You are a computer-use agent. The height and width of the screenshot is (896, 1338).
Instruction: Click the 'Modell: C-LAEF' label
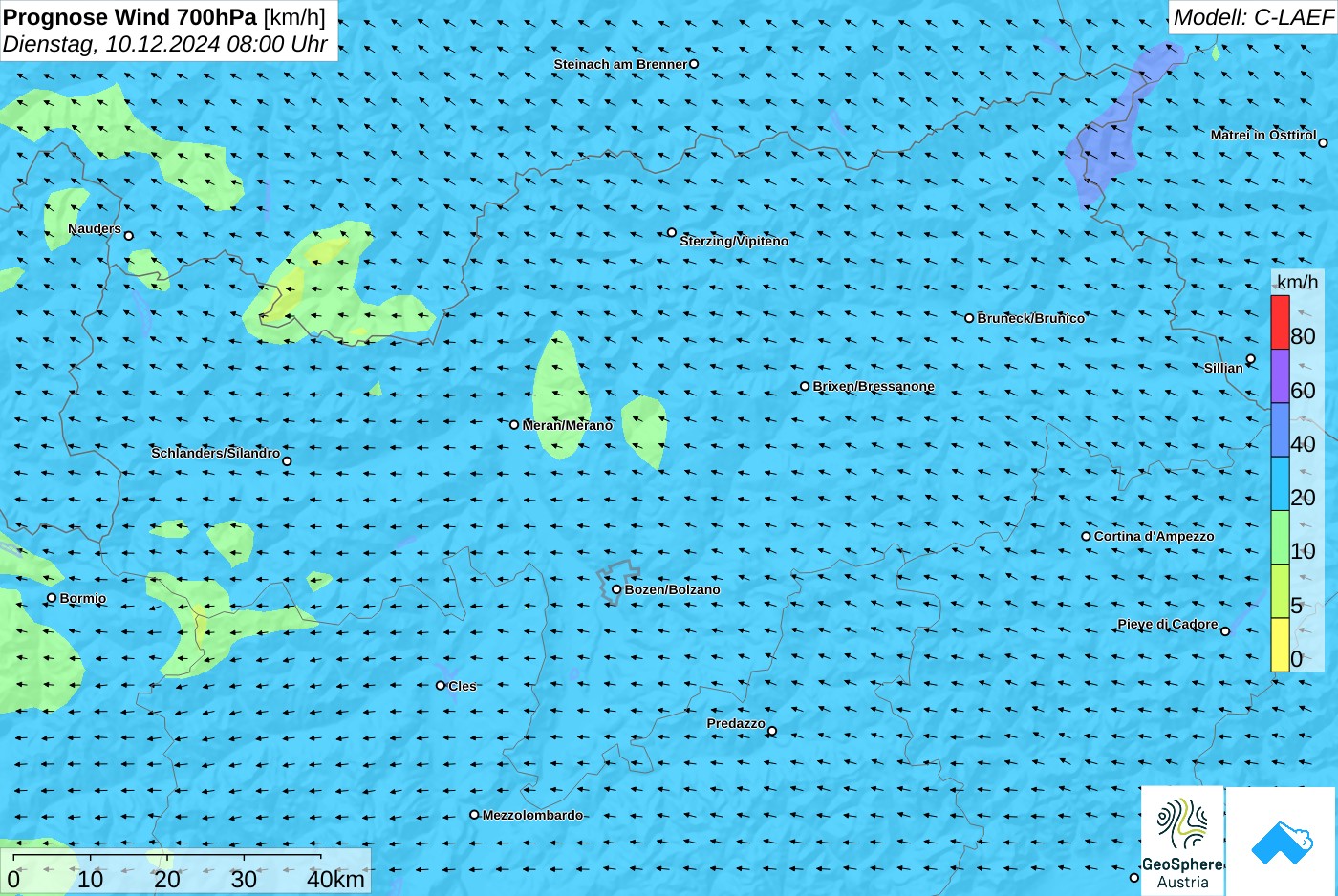coord(1253,16)
